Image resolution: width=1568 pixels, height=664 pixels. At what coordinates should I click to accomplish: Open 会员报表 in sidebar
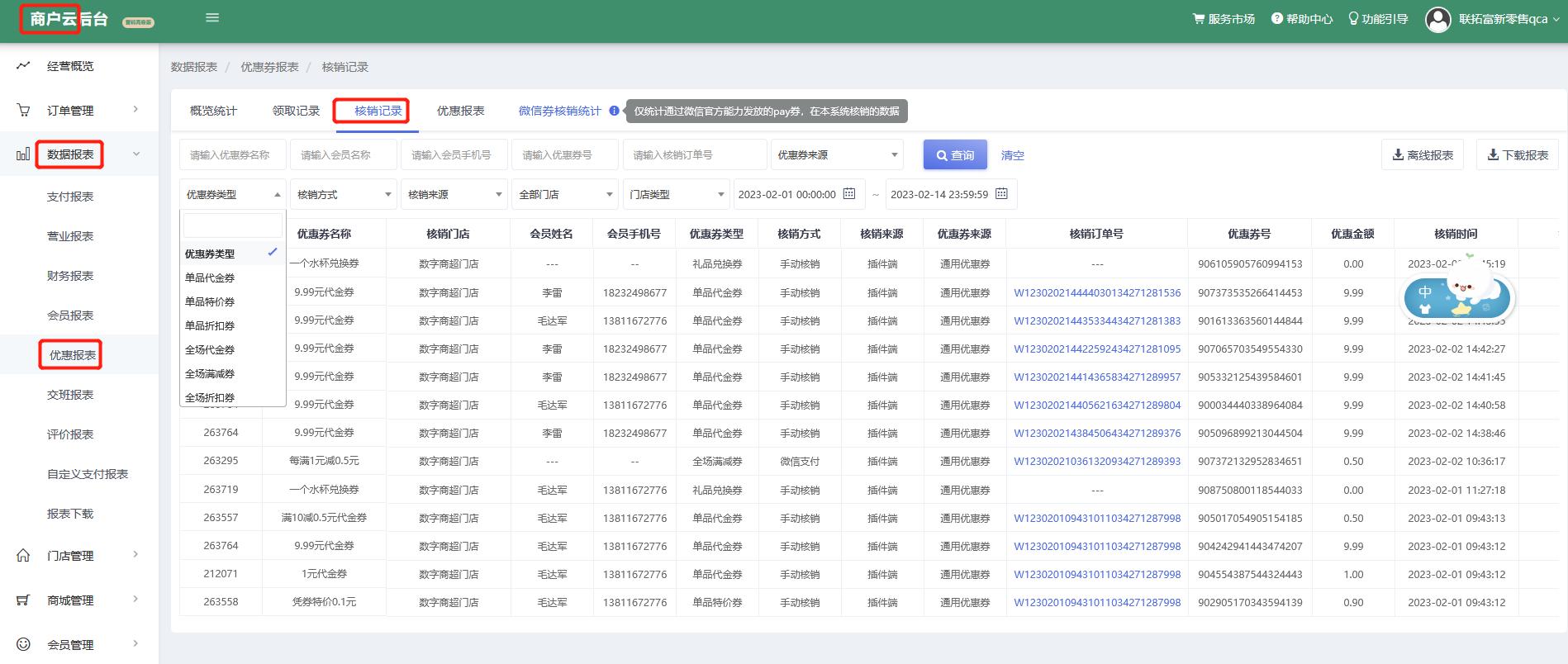[70, 315]
